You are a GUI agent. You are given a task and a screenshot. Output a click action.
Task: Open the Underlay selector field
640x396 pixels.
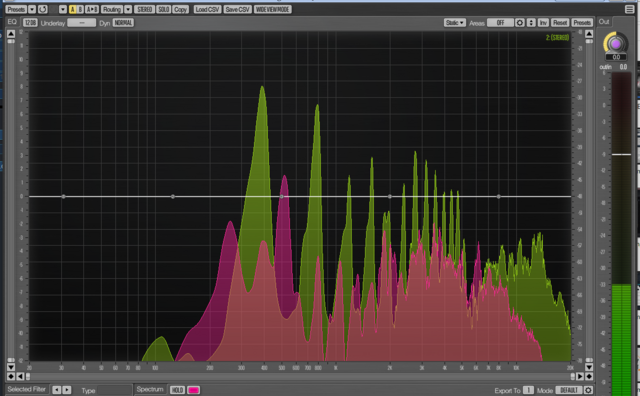coord(82,22)
